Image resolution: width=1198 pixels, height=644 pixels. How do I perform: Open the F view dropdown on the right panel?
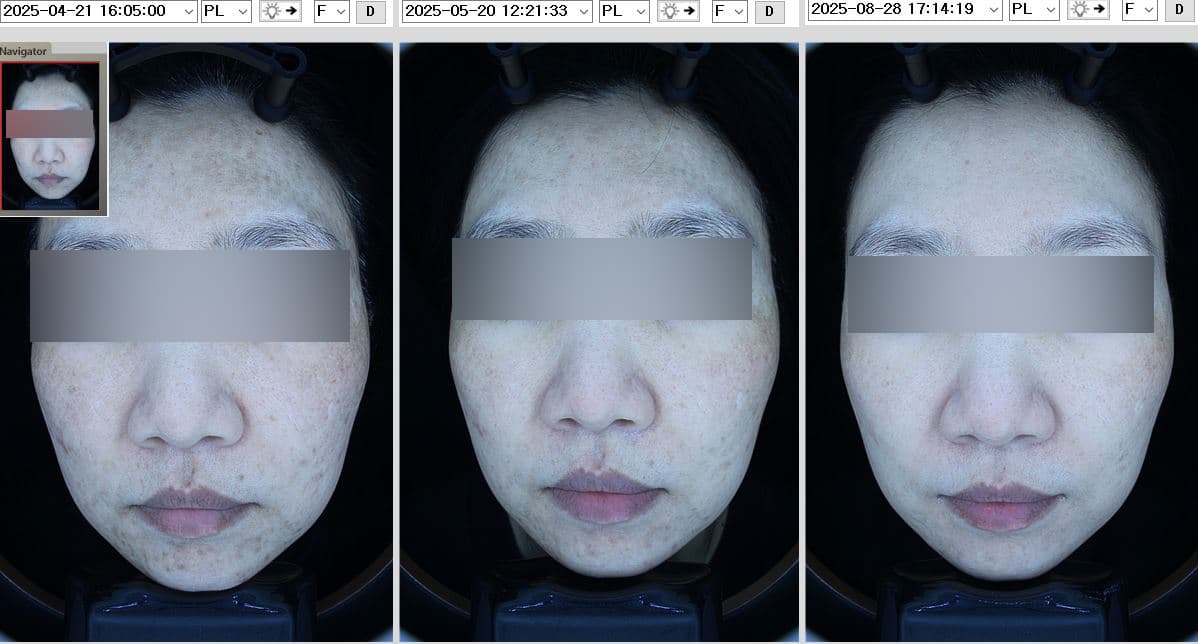tap(1139, 12)
